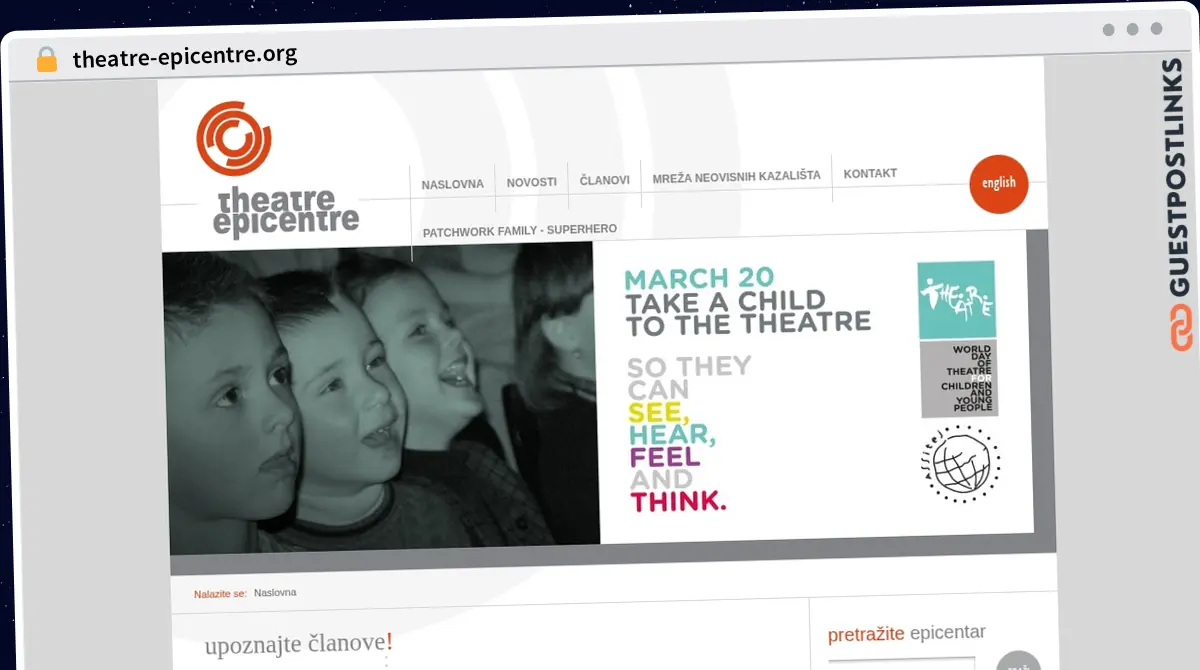Viewport: 1200px width, 670px height.
Task: Click the gray World Day of Theatre badge
Action: (x=958, y=379)
